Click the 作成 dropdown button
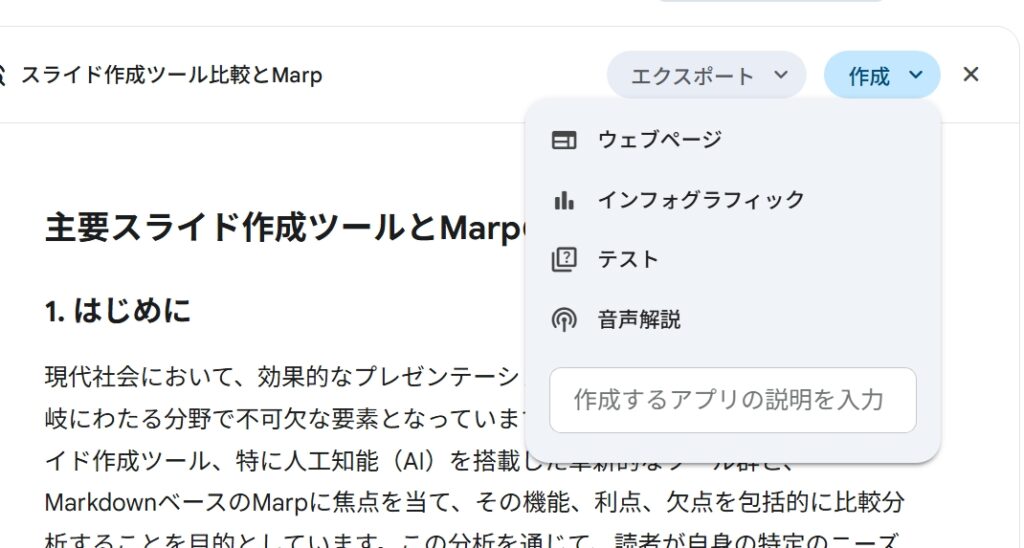Image resolution: width=1024 pixels, height=548 pixels. click(x=882, y=75)
